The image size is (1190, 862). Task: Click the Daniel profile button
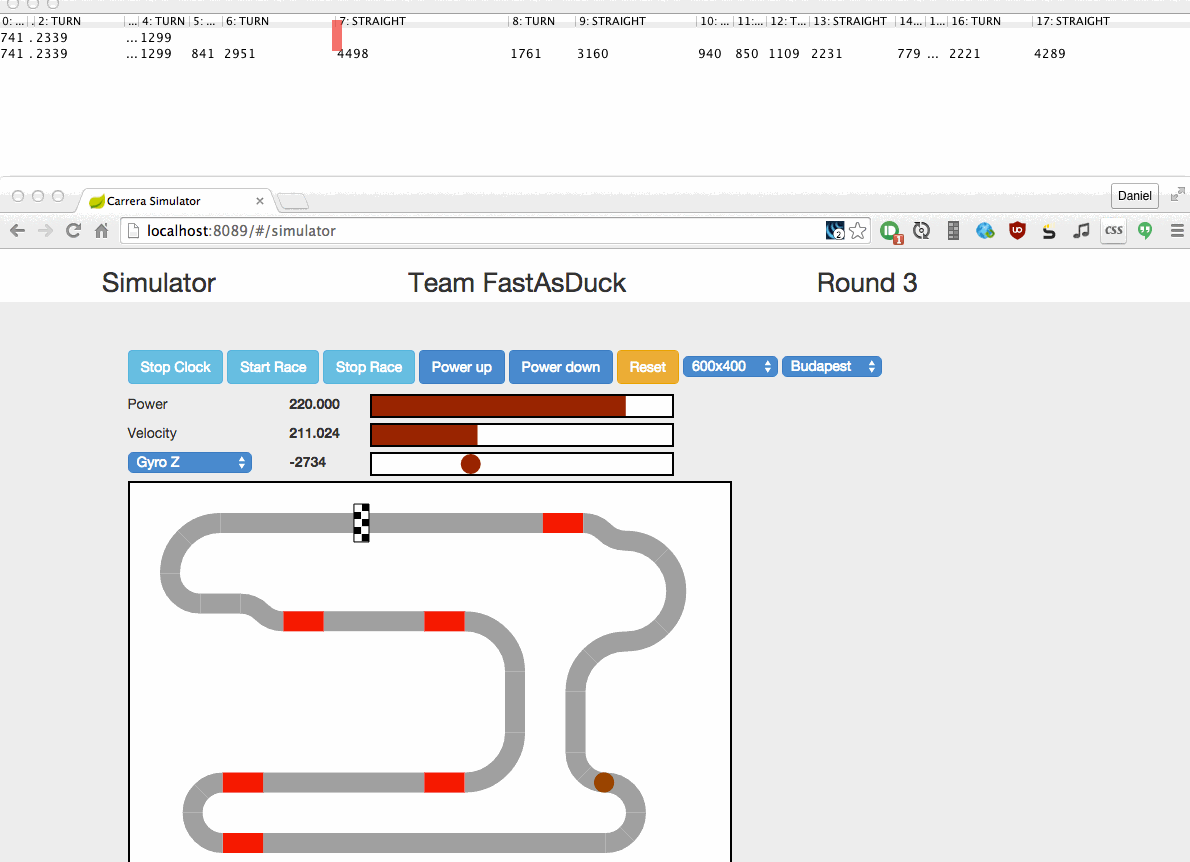coord(1135,196)
